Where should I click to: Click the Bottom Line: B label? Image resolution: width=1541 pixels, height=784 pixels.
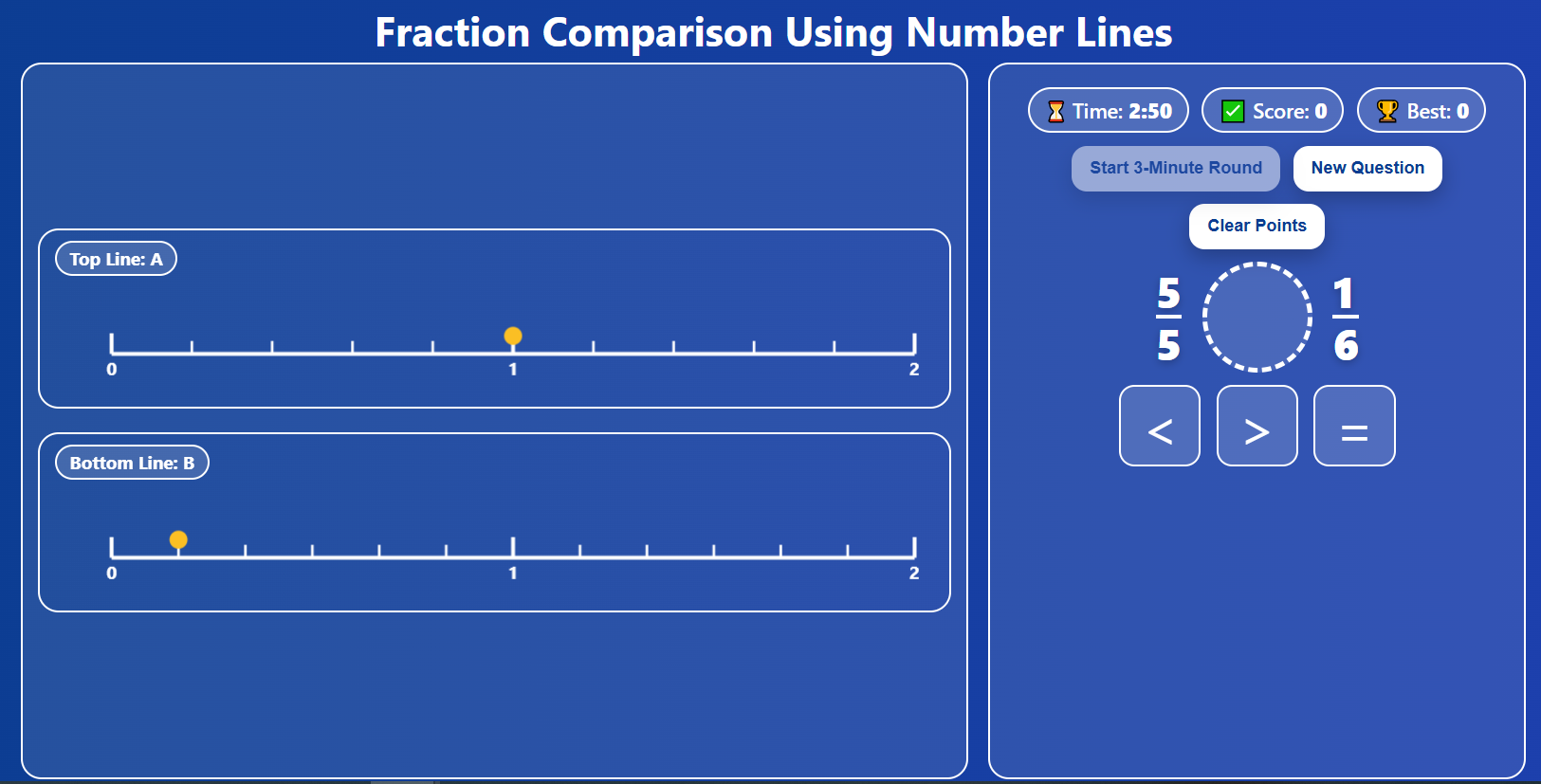tap(132, 463)
